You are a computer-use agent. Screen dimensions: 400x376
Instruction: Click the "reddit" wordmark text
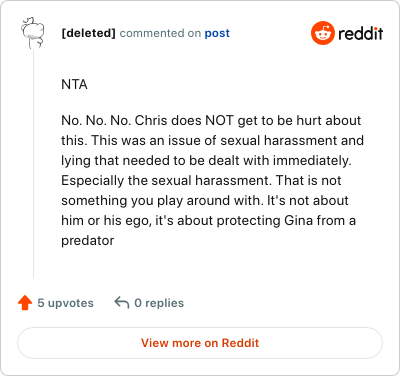(361, 33)
